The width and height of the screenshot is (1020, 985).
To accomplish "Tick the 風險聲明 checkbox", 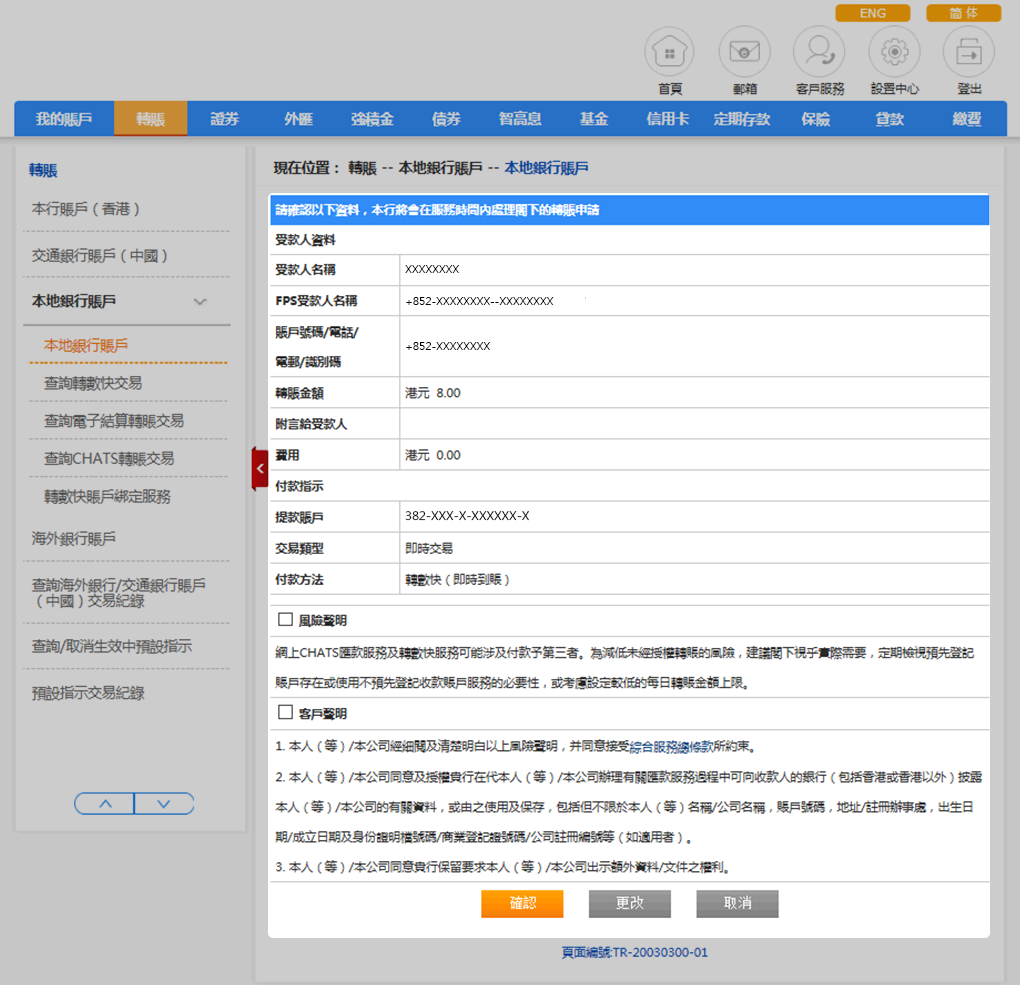I will pyautogui.click(x=285, y=620).
